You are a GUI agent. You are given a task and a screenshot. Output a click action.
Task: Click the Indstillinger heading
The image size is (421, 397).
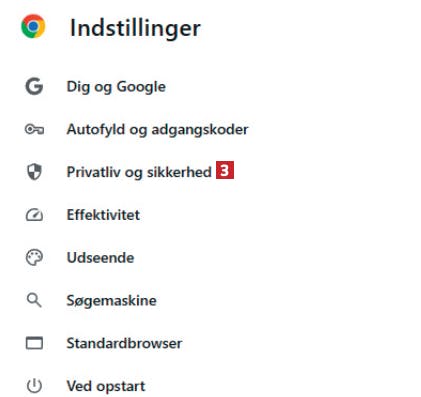(135, 28)
